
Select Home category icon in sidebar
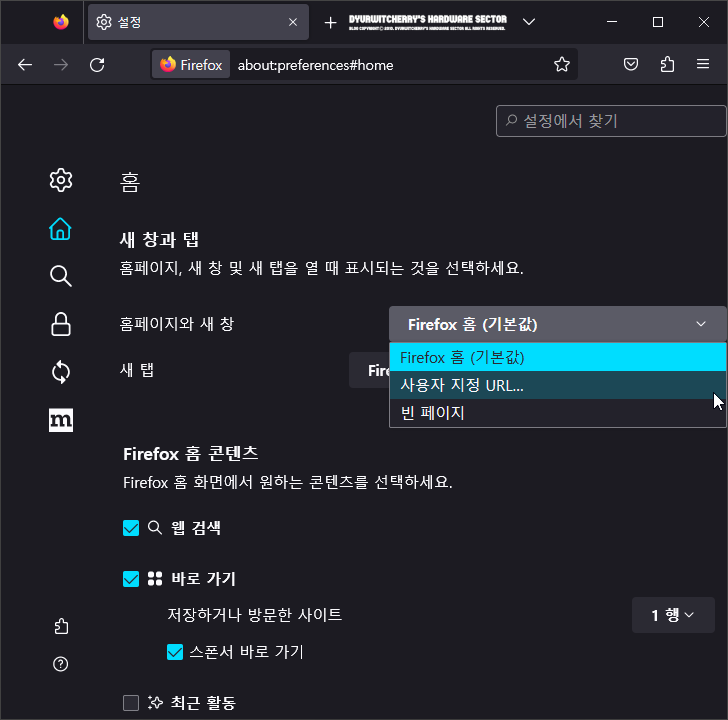click(x=60, y=229)
